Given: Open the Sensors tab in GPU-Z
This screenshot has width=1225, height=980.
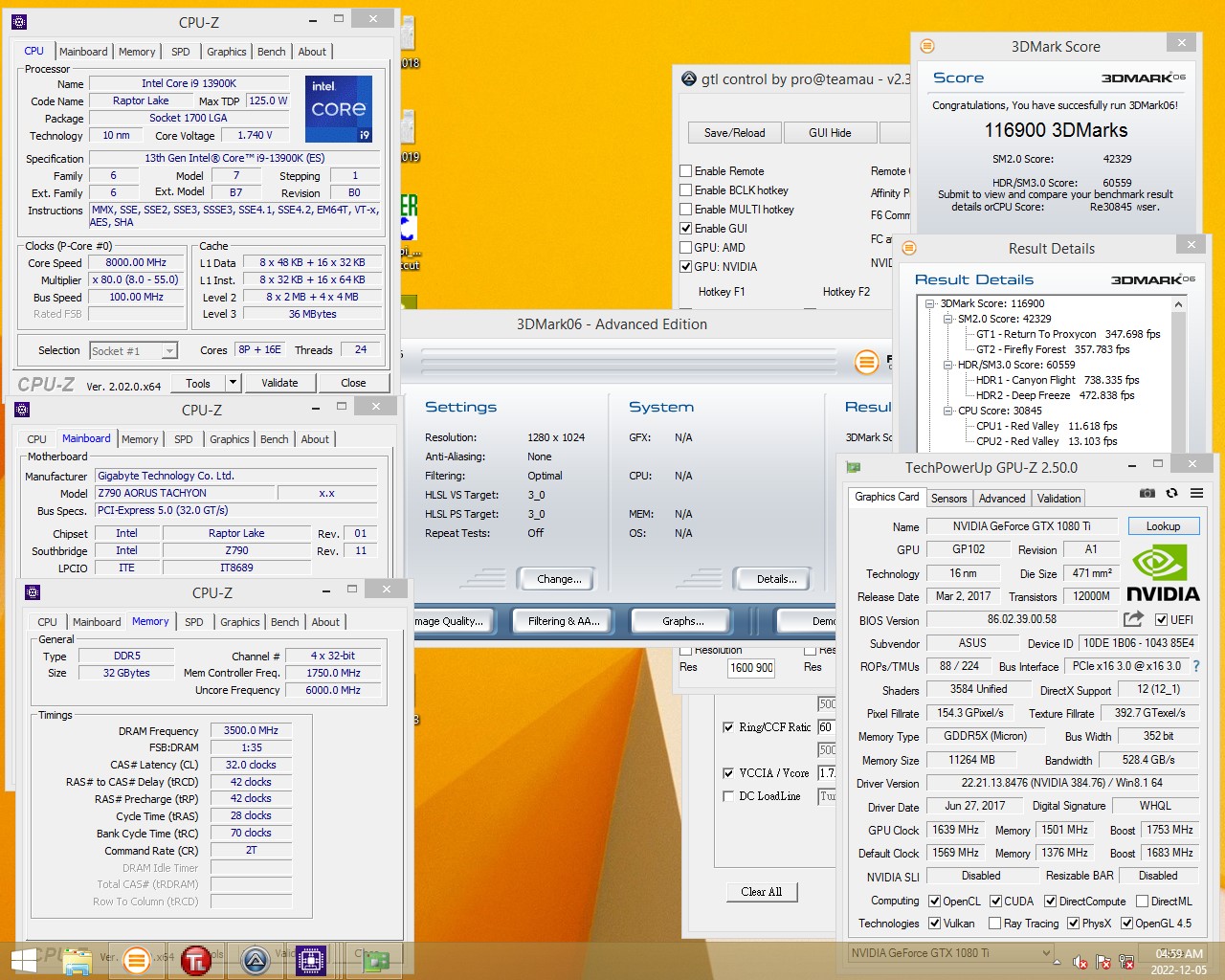Looking at the screenshot, I should pyautogui.click(x=948, y=499).
